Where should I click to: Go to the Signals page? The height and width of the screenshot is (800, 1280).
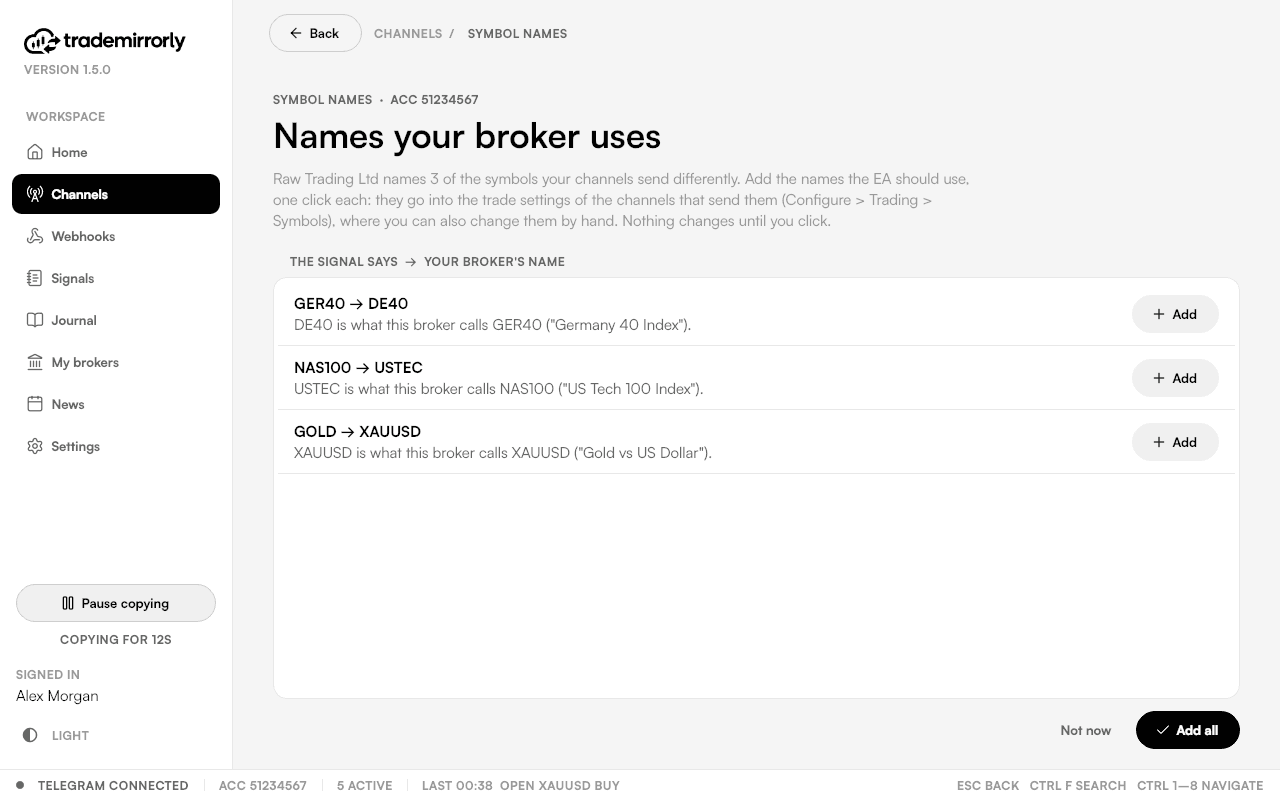click(x=116, y=278)
